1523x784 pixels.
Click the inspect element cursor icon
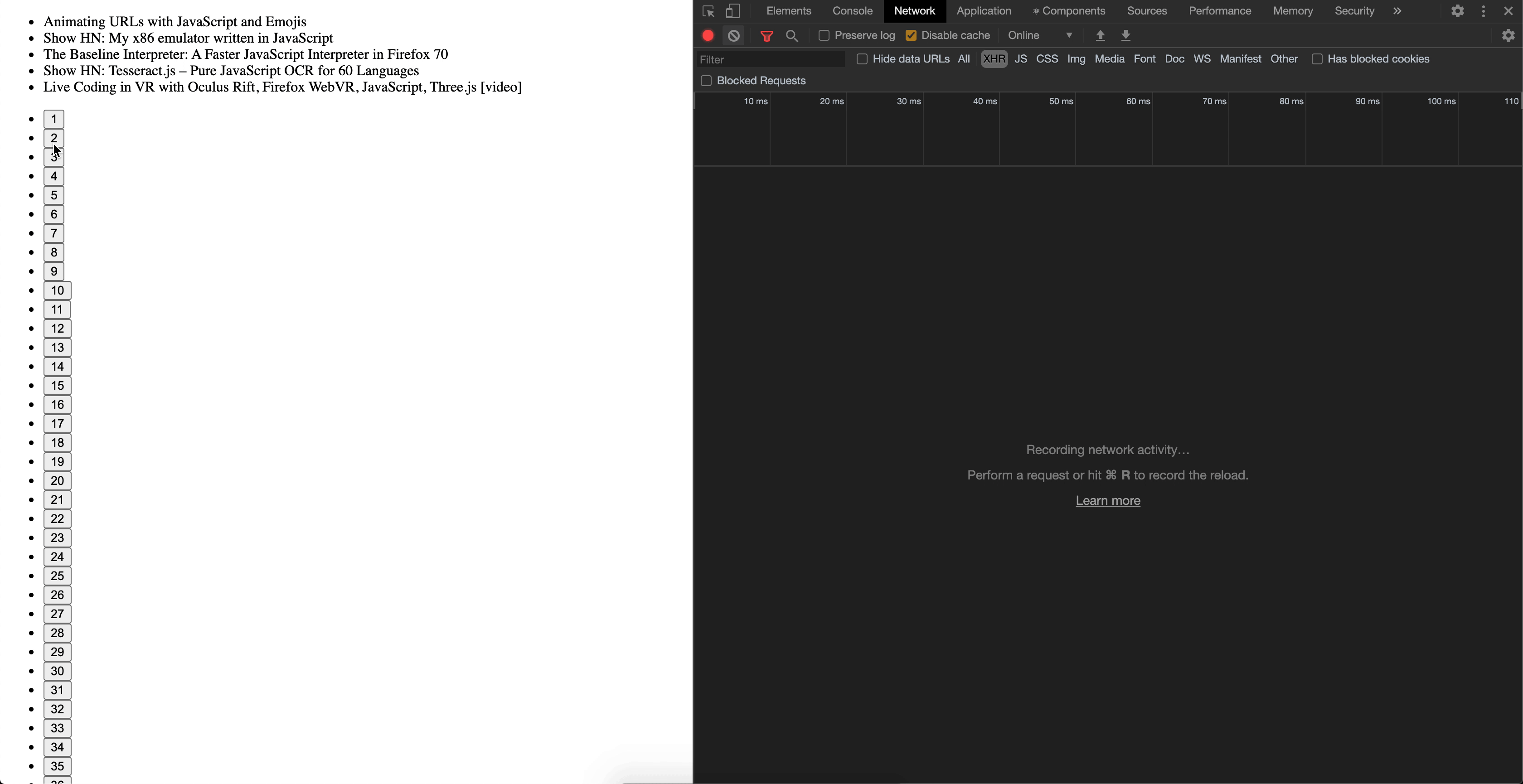click(708, 10)
